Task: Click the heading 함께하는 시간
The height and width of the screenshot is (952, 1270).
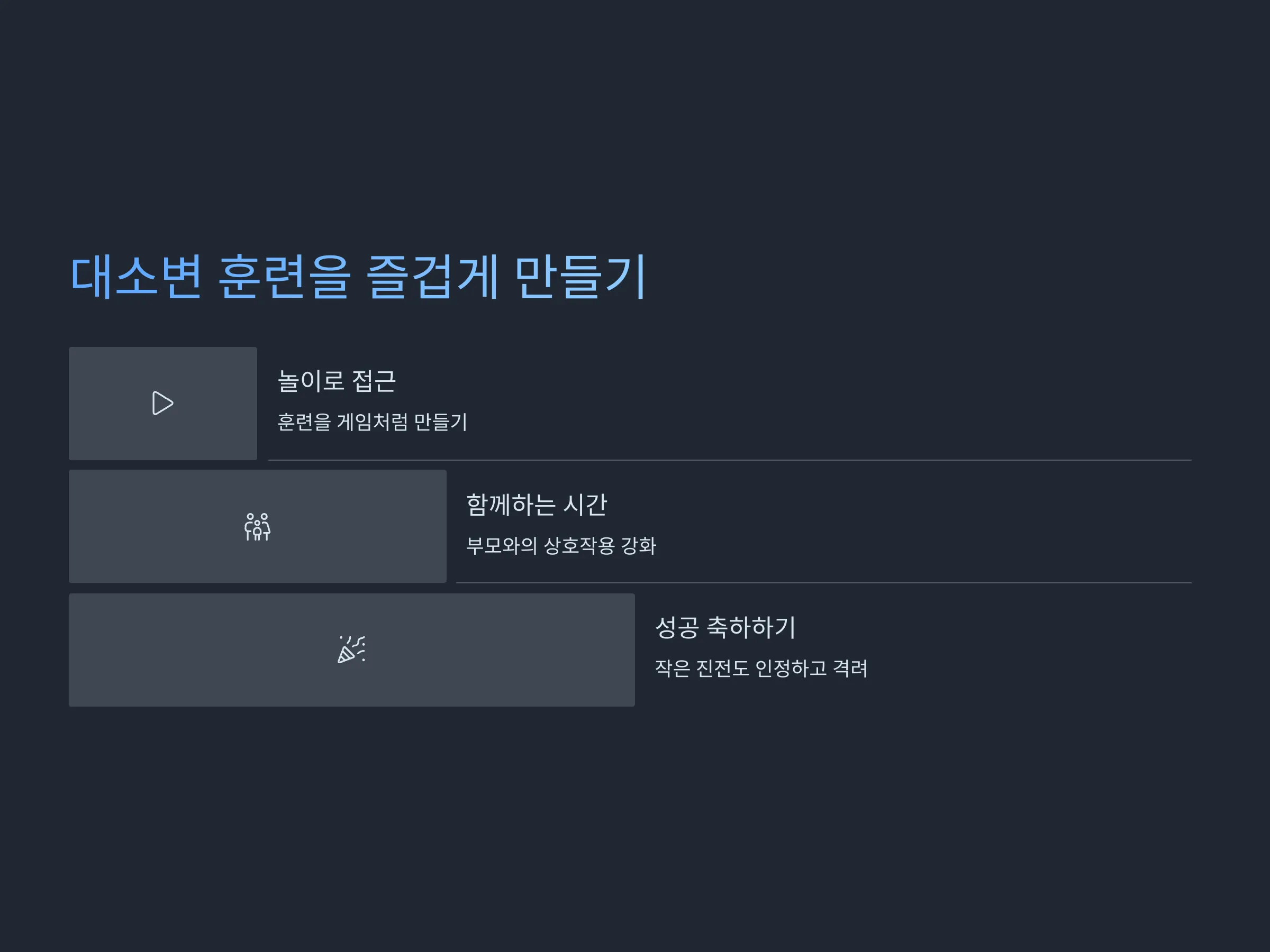Action: coord(536,505)
